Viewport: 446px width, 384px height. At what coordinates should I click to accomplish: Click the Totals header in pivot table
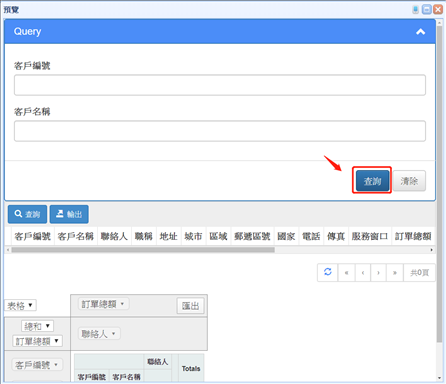(191, 368)
